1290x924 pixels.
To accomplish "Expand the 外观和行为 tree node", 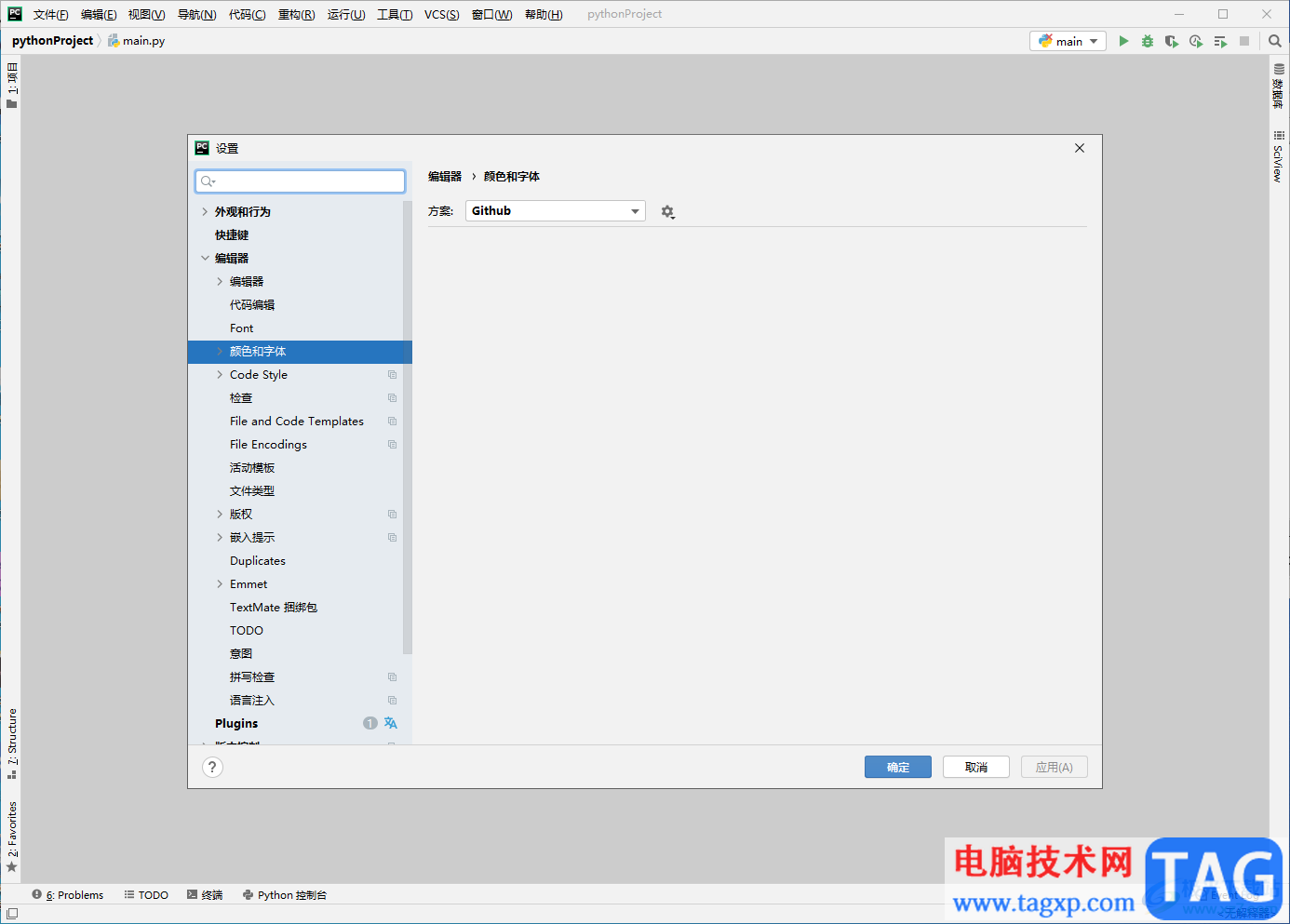I will (x=205, y=212).
